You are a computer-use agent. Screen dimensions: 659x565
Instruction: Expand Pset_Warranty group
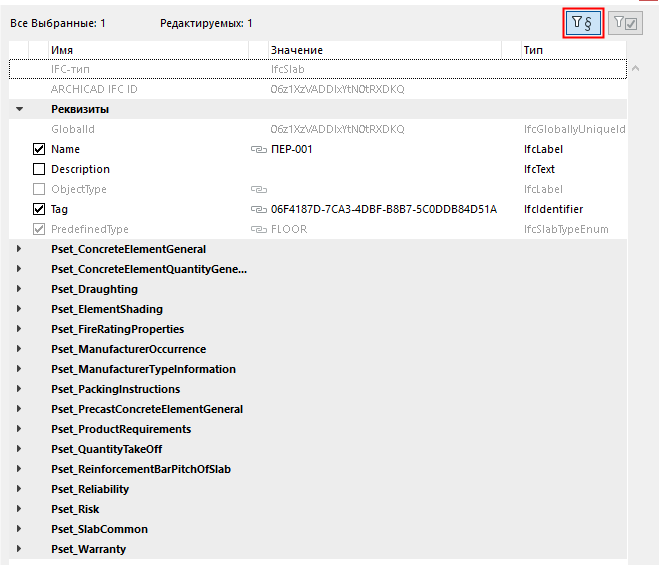[19, 549]
